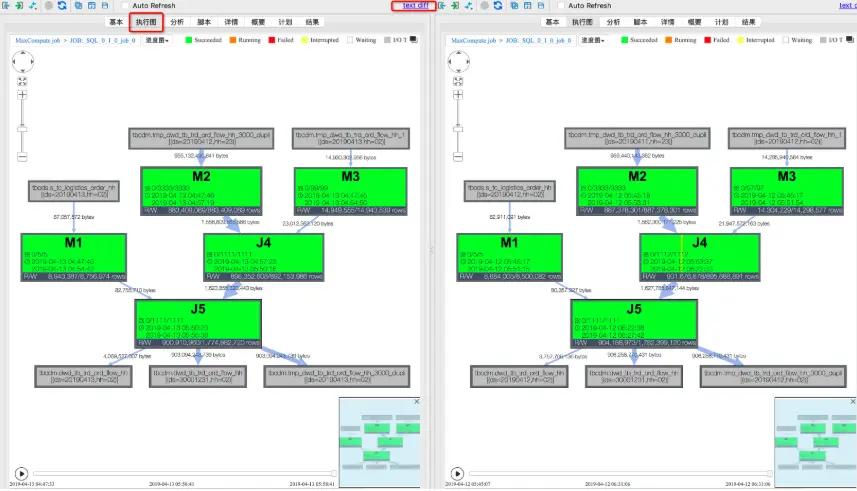Select the J4 task node in right graph

click(x=700, y=257)
